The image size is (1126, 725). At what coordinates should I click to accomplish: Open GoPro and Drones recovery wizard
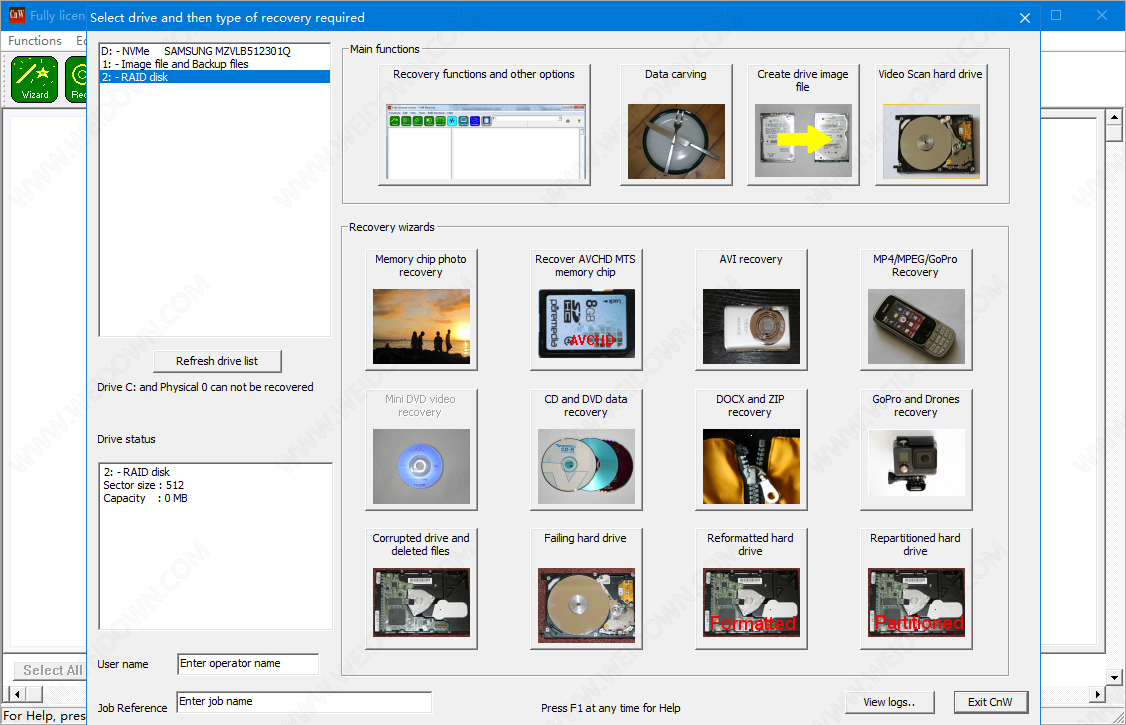[916, 449]
